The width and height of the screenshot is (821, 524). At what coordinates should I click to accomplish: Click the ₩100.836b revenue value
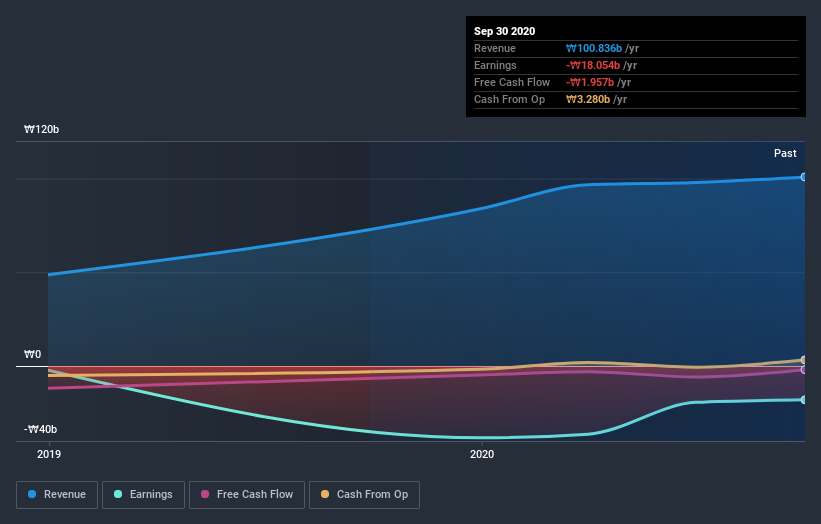[594, 48]
